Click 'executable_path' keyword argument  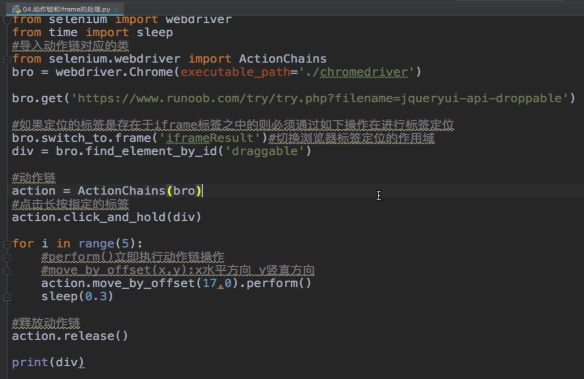[235, 72]
